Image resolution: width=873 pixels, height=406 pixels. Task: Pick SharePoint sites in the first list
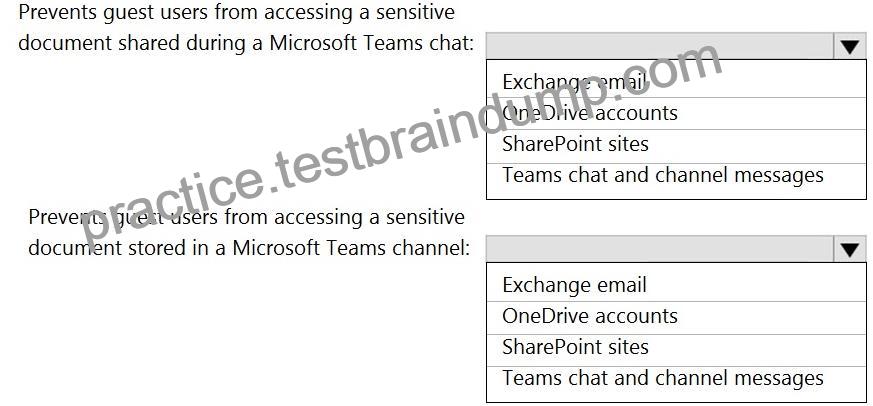point(676,145)
